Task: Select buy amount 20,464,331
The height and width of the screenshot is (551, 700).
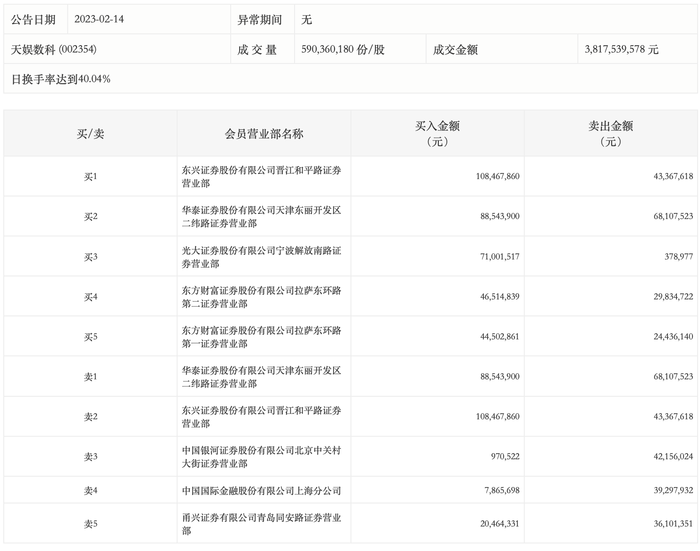Action: point(500,524)
